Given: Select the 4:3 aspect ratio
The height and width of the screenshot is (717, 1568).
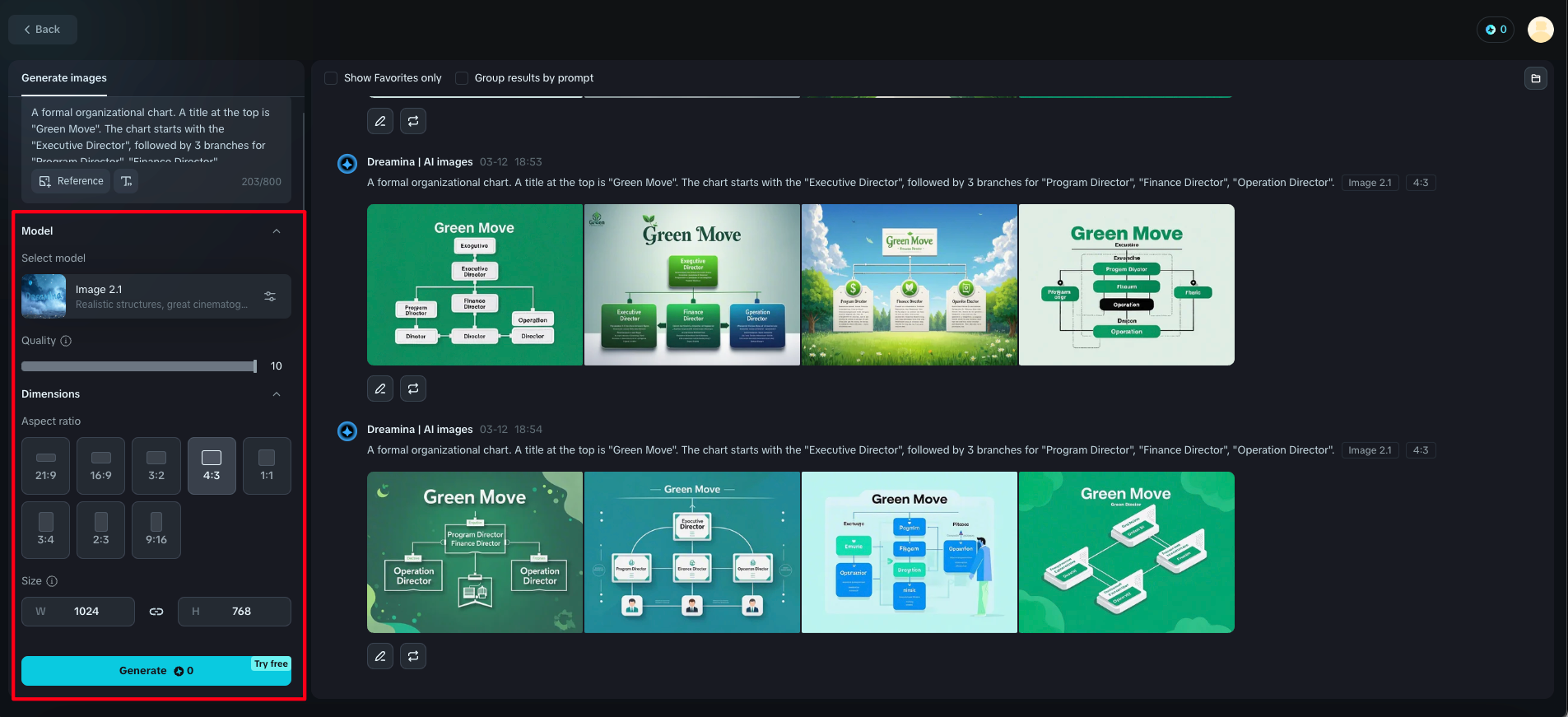Looking at the screenshot, I should pos(212,466).
